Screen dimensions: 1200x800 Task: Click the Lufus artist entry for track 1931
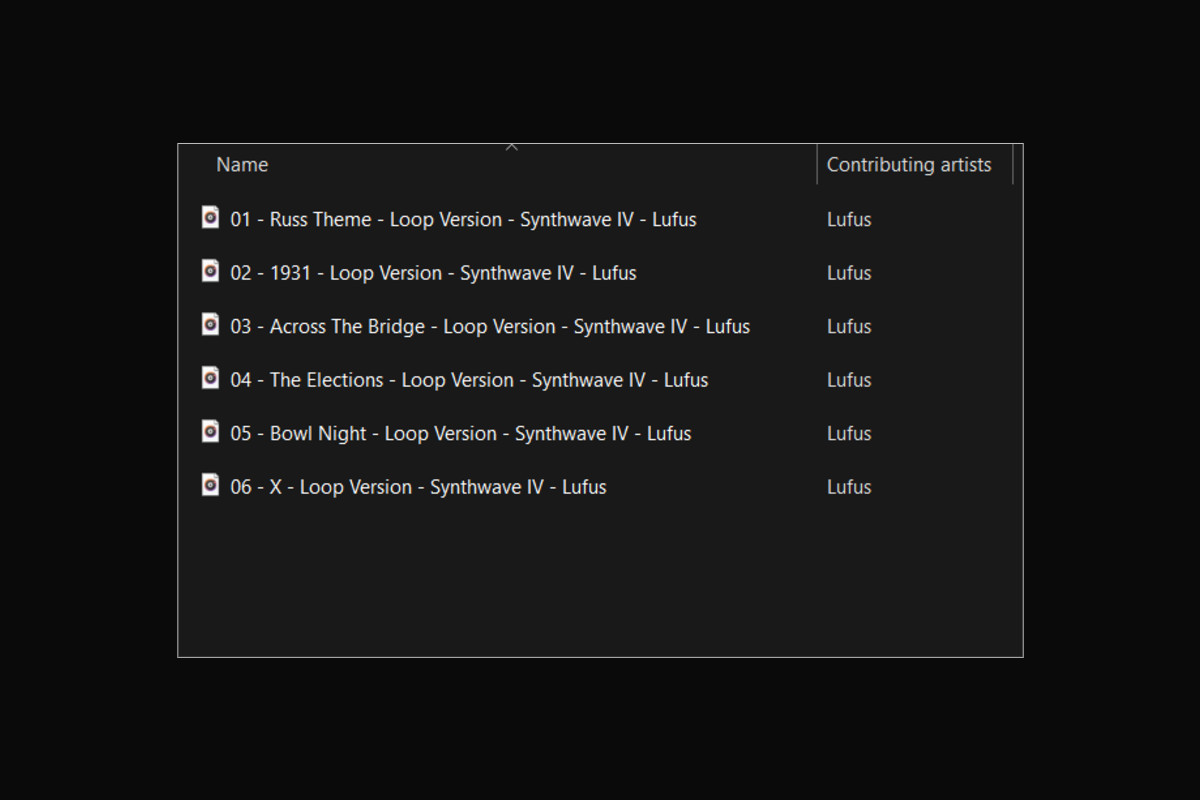[x=849, y=273]
